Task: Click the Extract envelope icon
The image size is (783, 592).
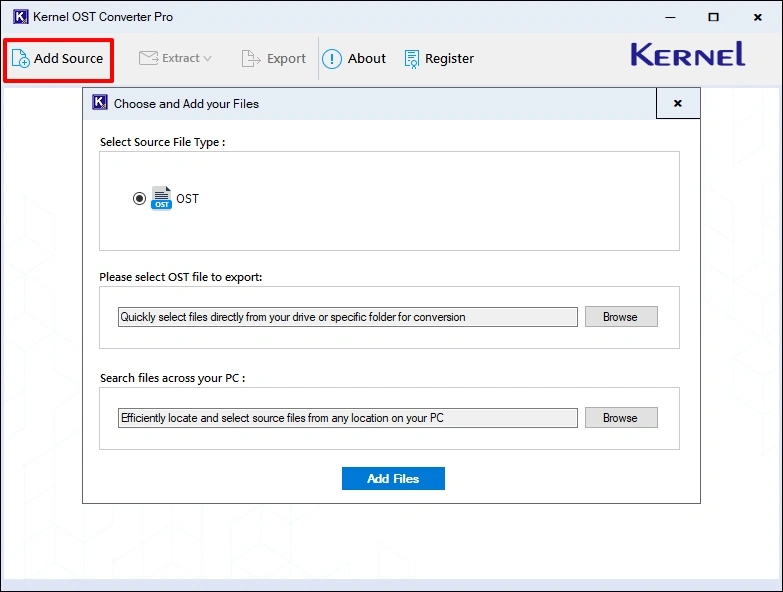Action: [x=148, y=58]
